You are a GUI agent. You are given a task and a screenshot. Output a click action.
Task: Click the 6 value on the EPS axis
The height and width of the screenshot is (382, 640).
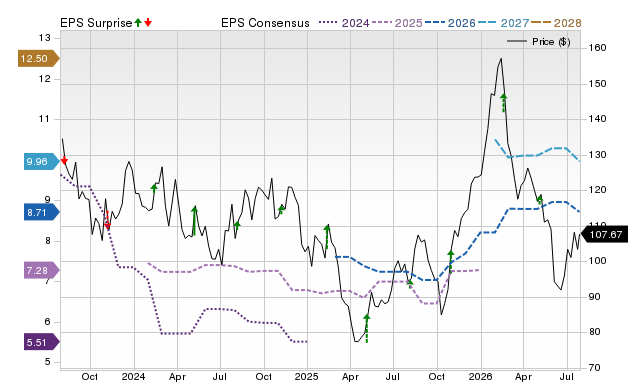tap(47, 322)
